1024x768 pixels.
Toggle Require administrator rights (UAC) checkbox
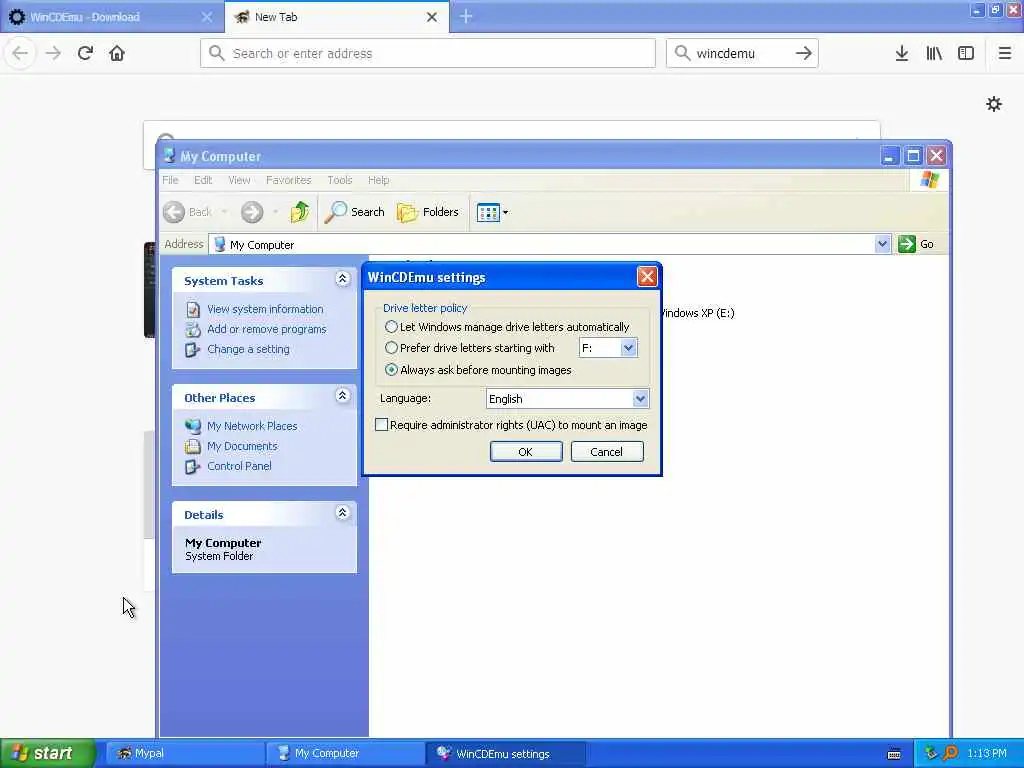pos(381,425)
